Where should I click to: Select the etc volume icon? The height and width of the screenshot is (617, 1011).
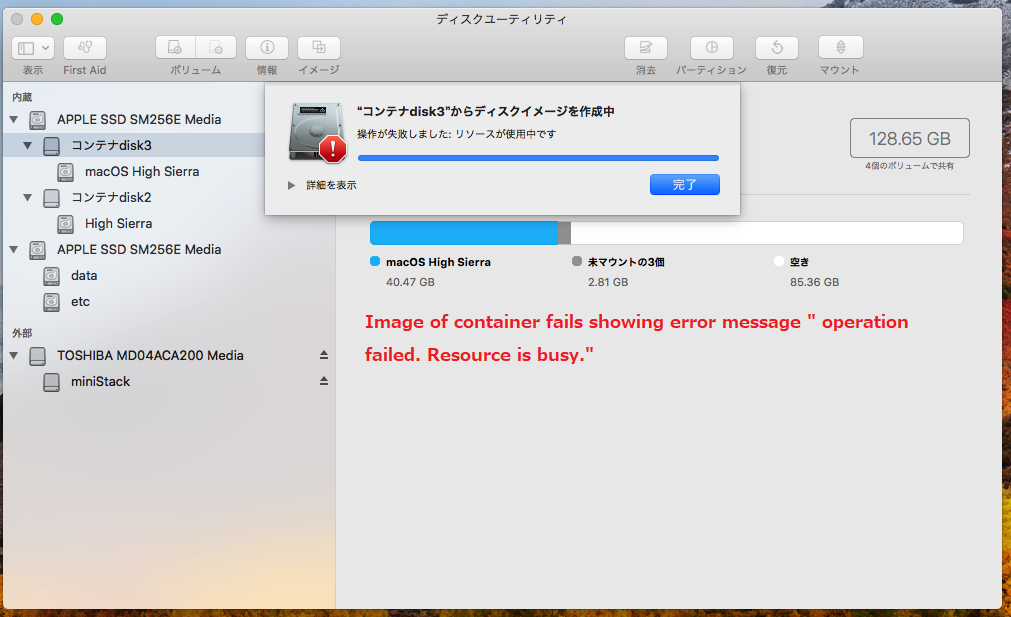(52, 302)
